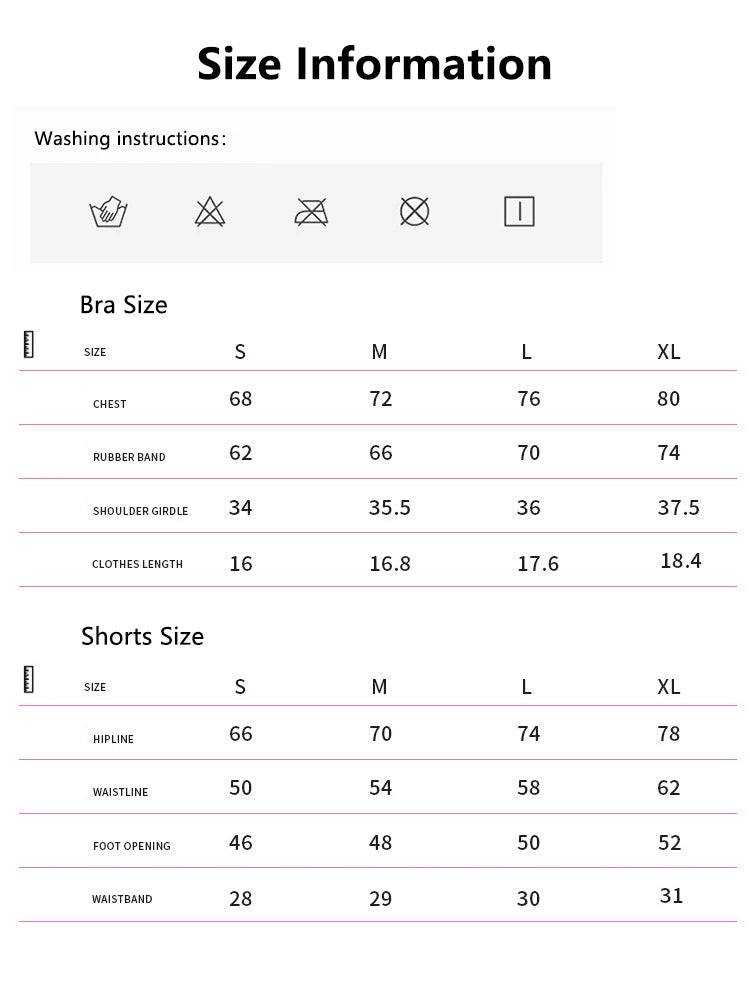Click the Size Information heading

coord(374,63)
